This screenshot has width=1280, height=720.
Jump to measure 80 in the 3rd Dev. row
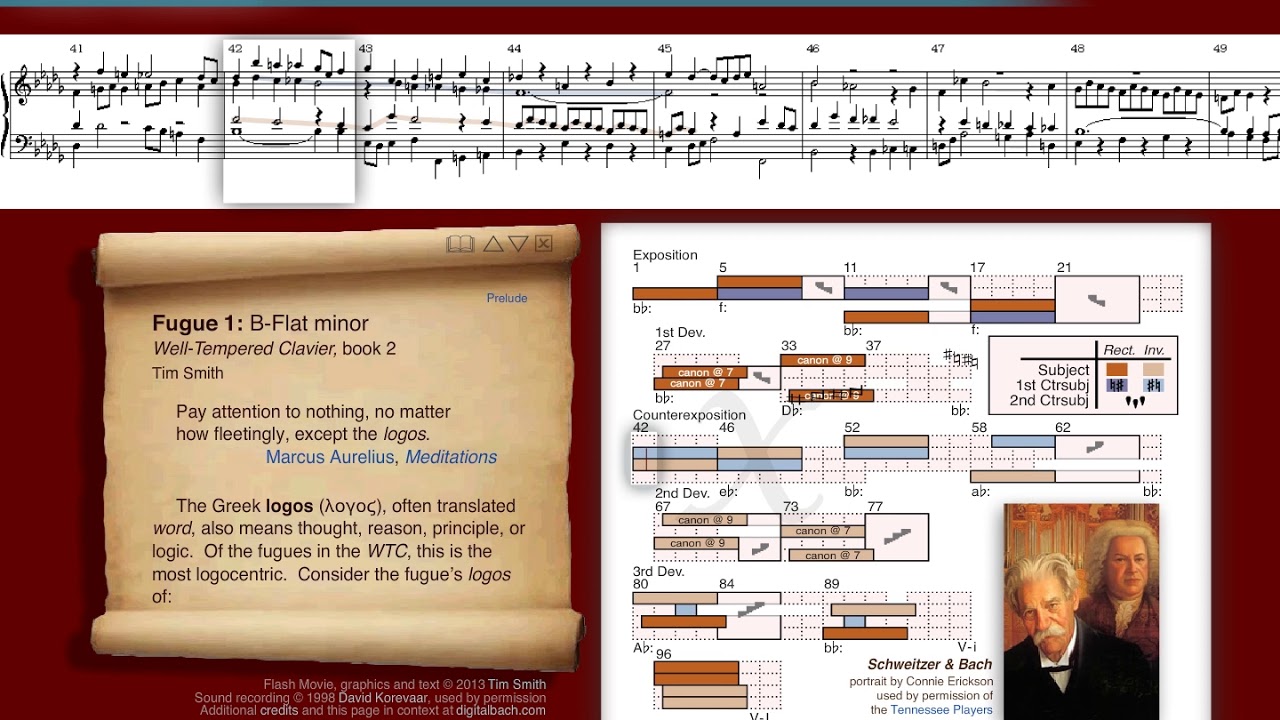[641, 585]
